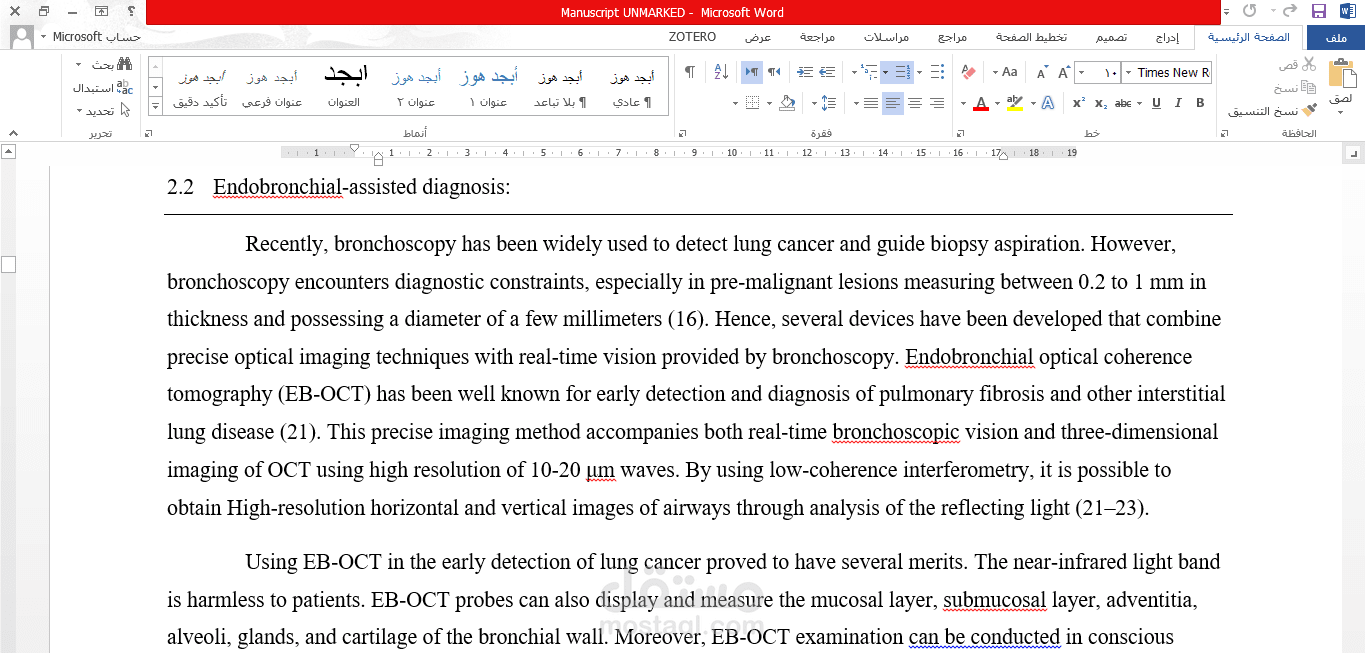Click the Text Effects outlined A icon
The width and height of the screenshot is (1365, 653).
point(1047,103)
